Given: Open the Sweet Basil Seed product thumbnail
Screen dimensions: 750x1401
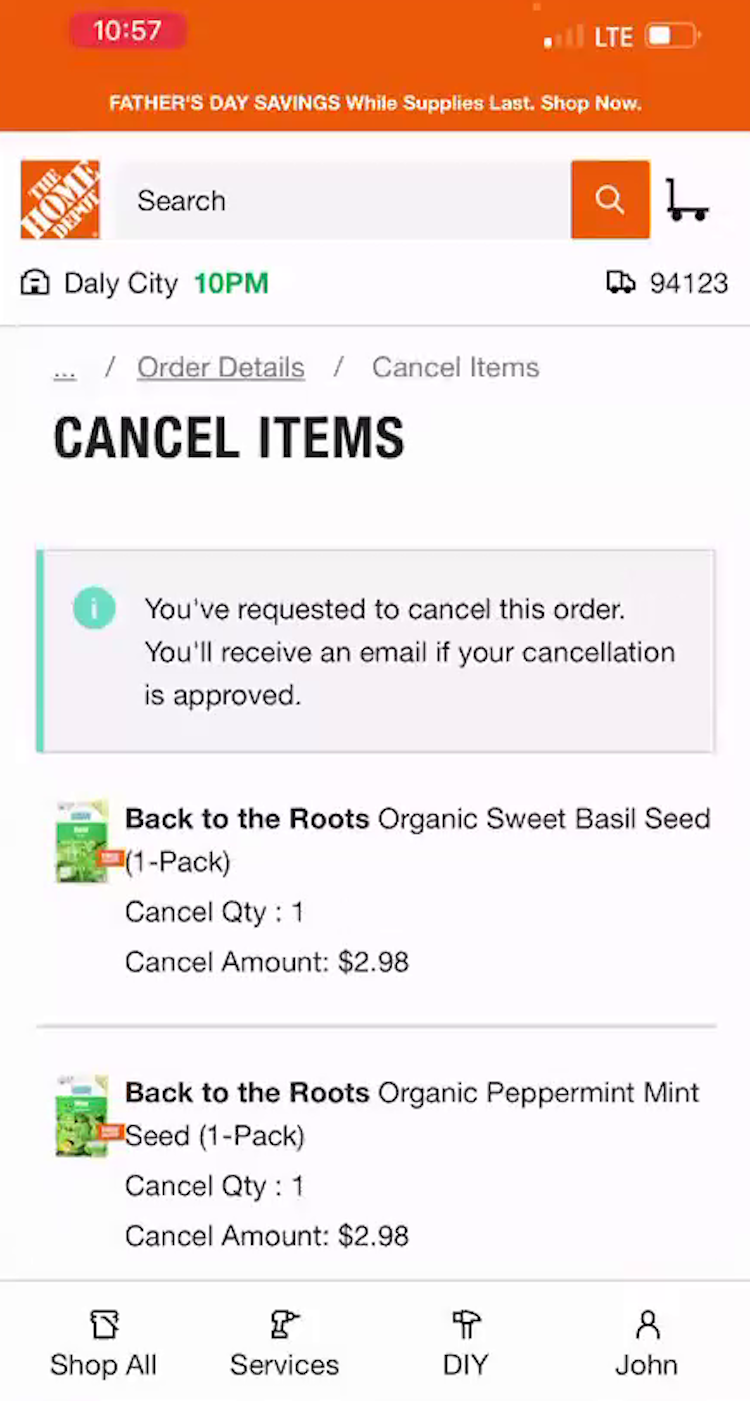Looking at the screenshot, I should point(83,840).
